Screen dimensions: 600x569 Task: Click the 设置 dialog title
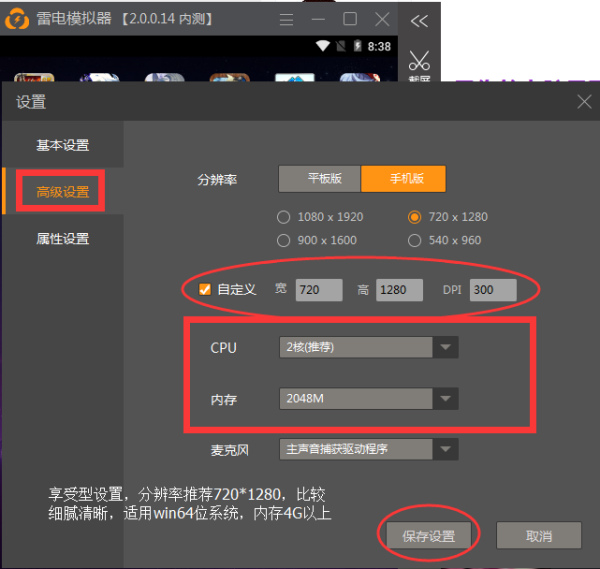[x=31, y=102]
